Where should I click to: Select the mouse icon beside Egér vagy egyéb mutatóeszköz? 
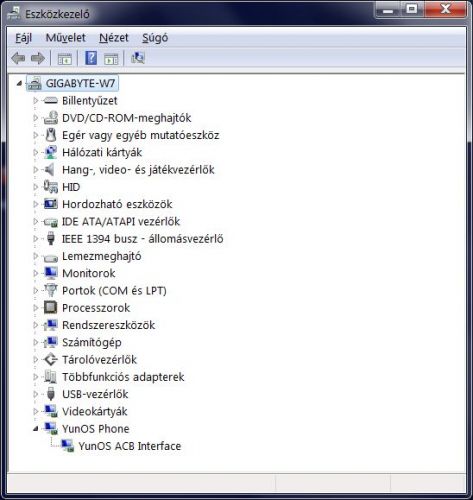[x=51, y=135]
